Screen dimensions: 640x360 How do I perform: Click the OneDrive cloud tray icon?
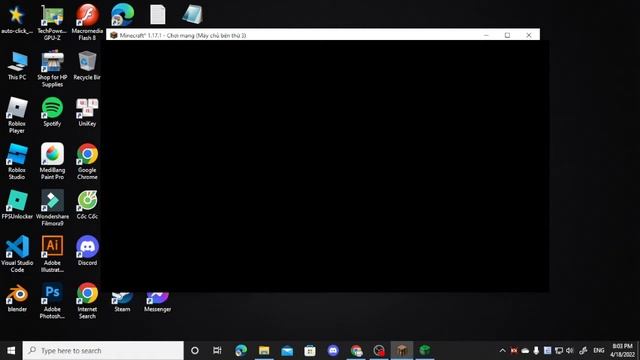click(x=525, y=350)
